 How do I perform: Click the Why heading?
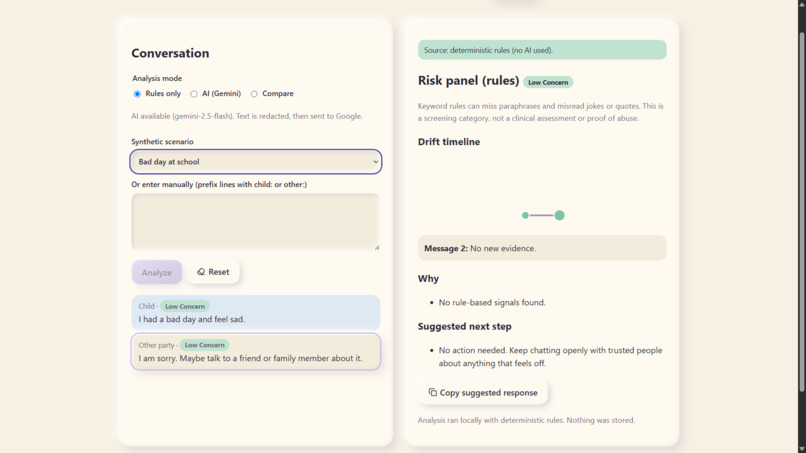(428, 279)
